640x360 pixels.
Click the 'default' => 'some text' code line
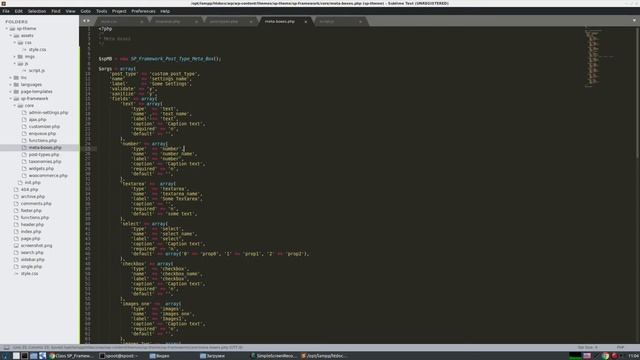pyautogui.click(x=164, y=213)
